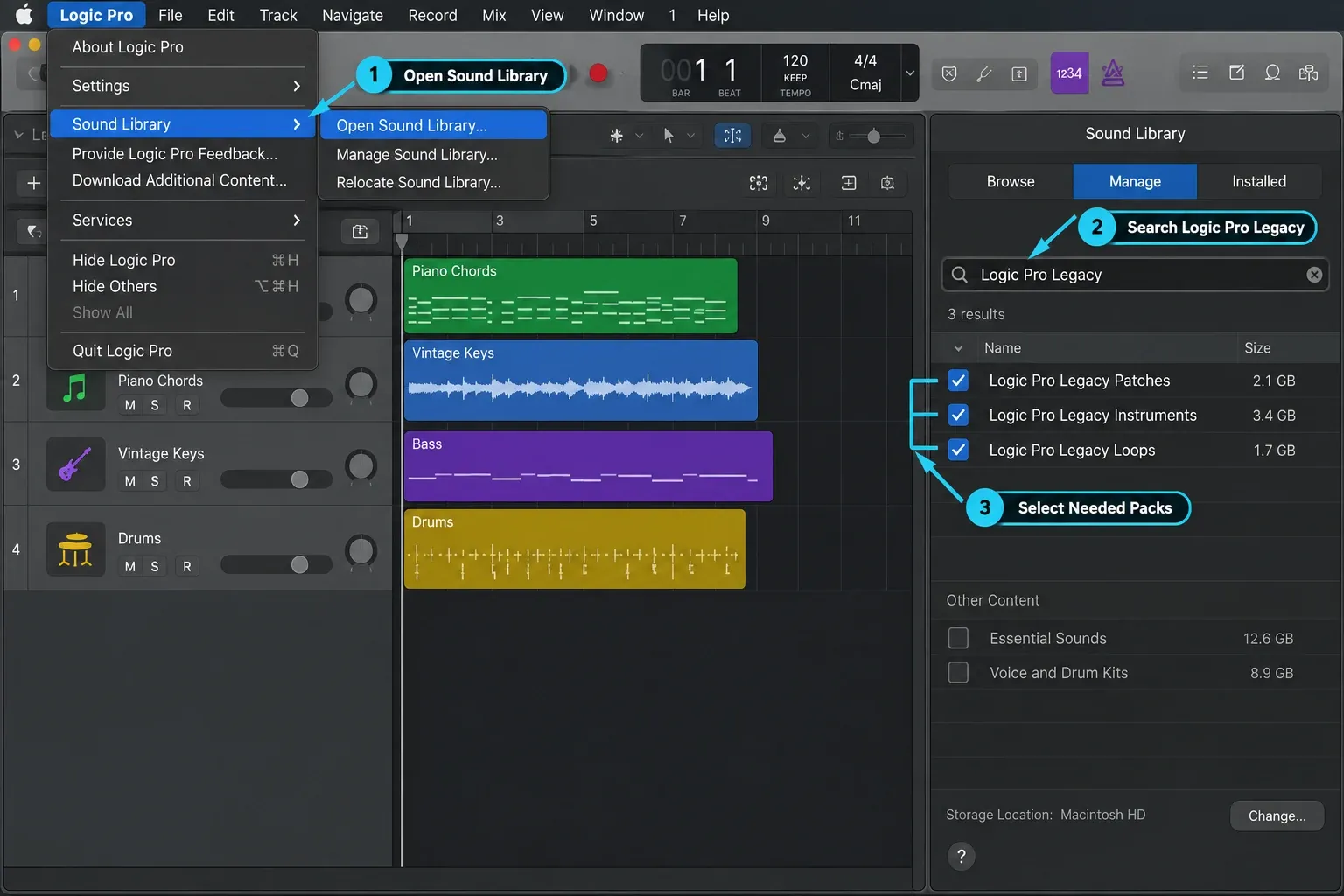Adjust the Drums volume slider

276,564
